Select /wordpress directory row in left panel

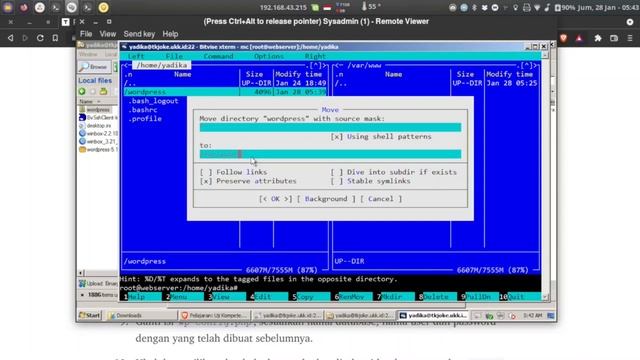(x=225, y=92)
